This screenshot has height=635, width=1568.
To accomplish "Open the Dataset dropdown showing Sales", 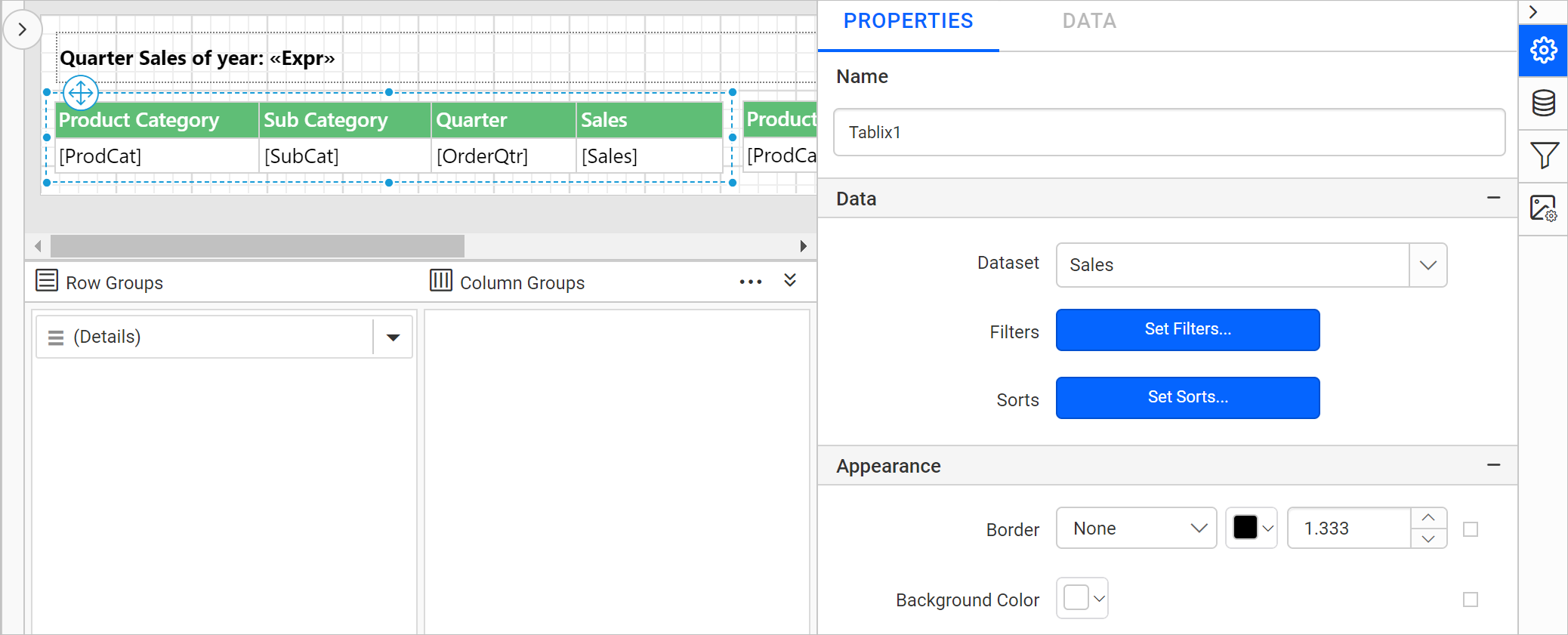I will click(1251, 265).
